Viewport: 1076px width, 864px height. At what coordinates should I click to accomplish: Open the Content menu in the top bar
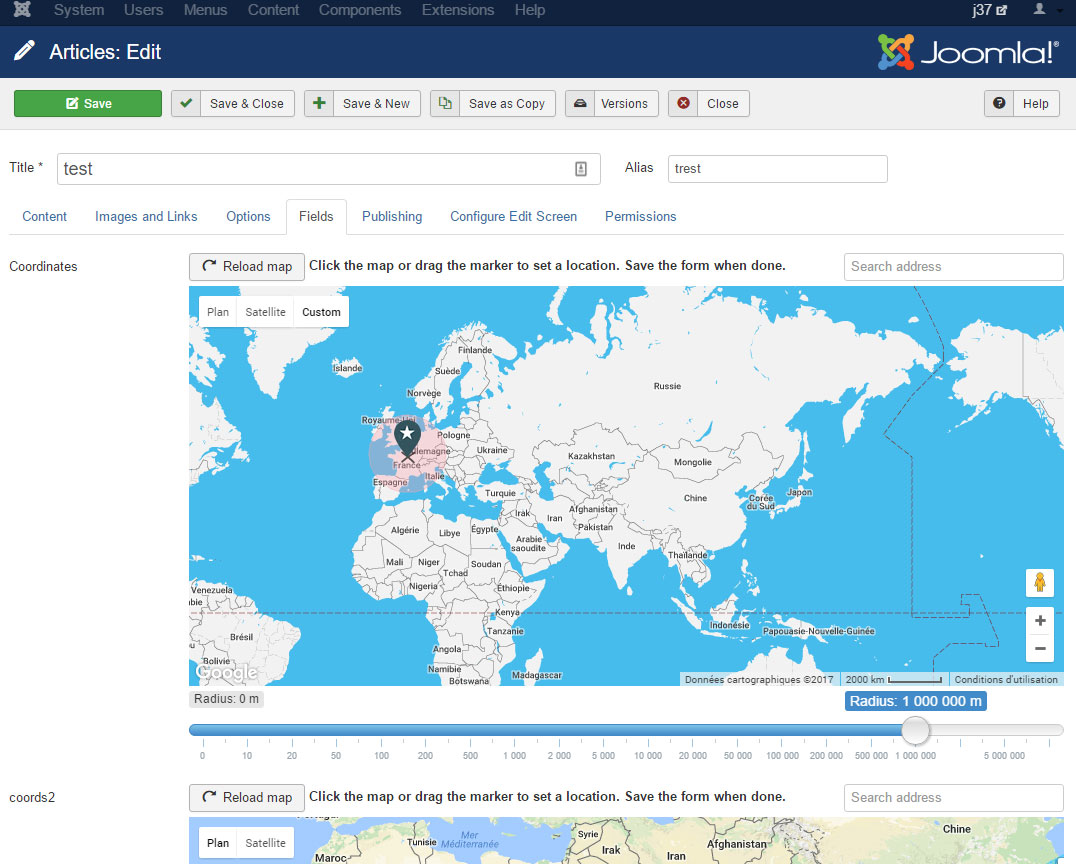tap(273, 10)
